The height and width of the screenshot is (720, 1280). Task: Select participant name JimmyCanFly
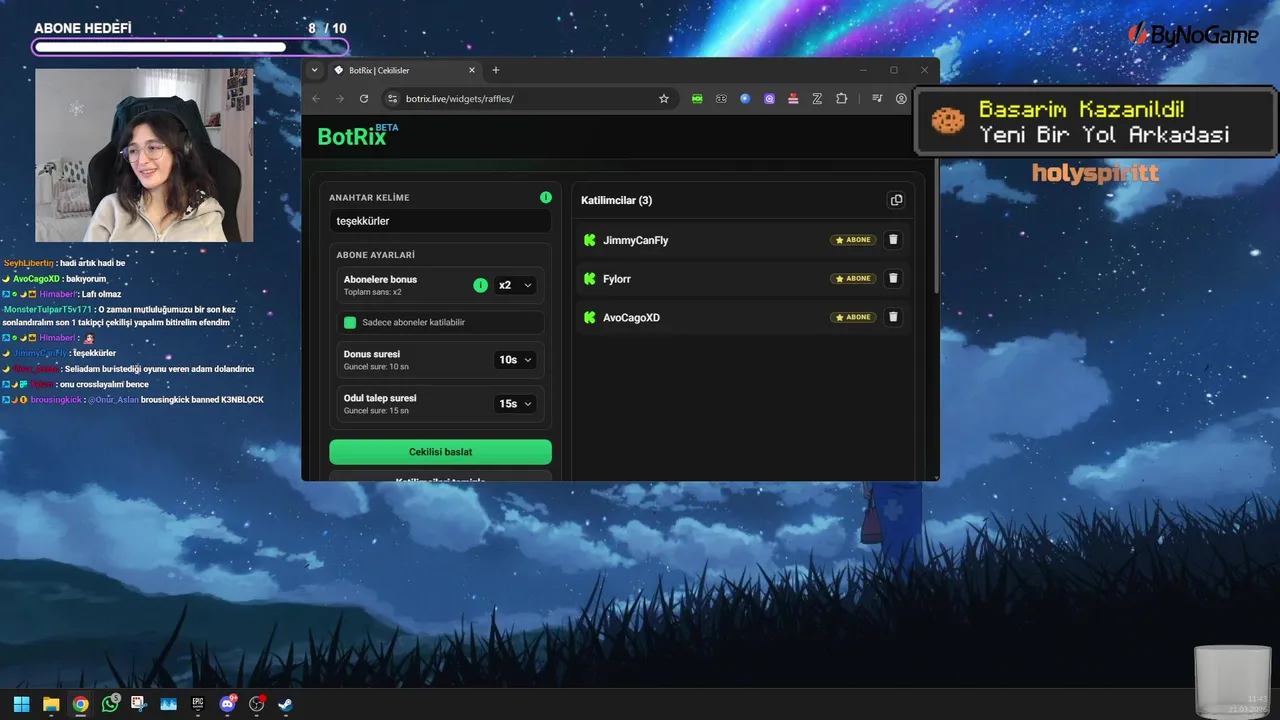point(636,240)
